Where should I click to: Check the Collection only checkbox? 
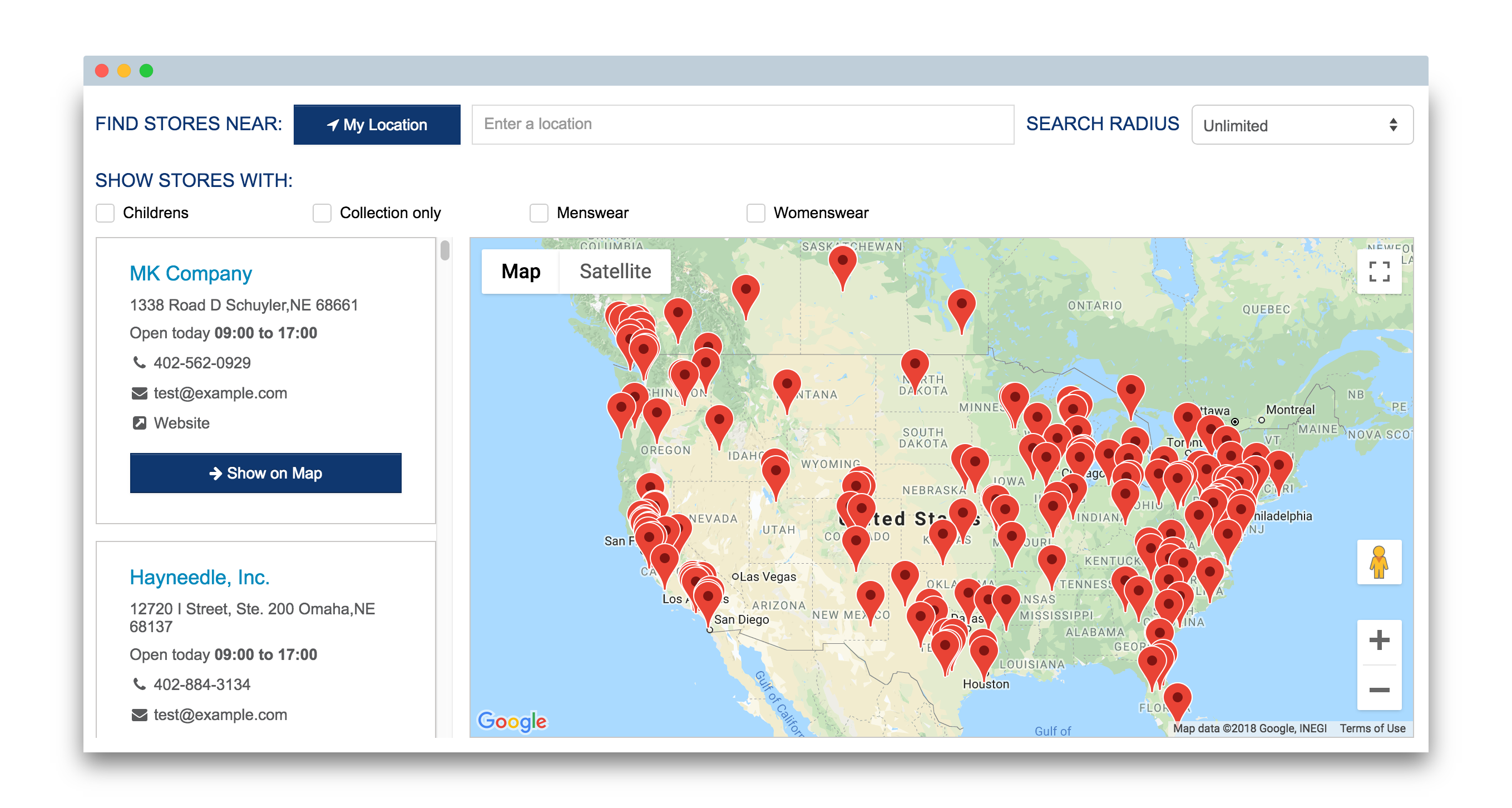tap(322, 213)
